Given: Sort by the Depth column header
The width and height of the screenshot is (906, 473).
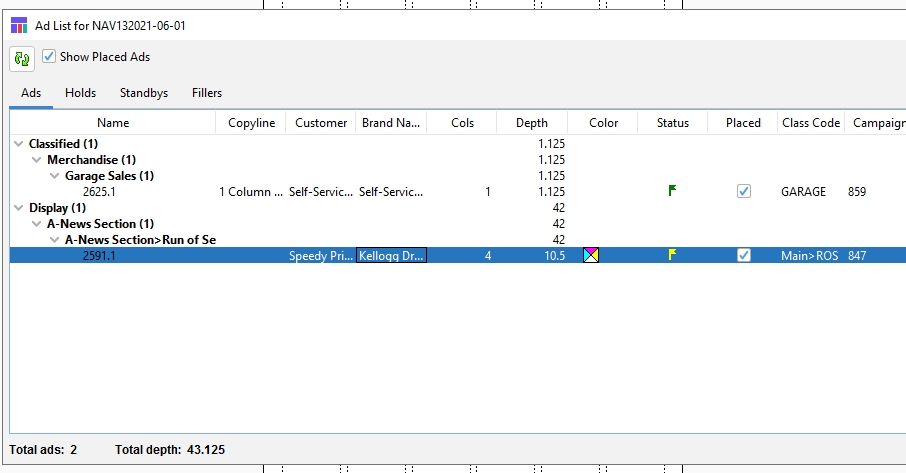Looking at the screenshot, I should click(531, 123).
